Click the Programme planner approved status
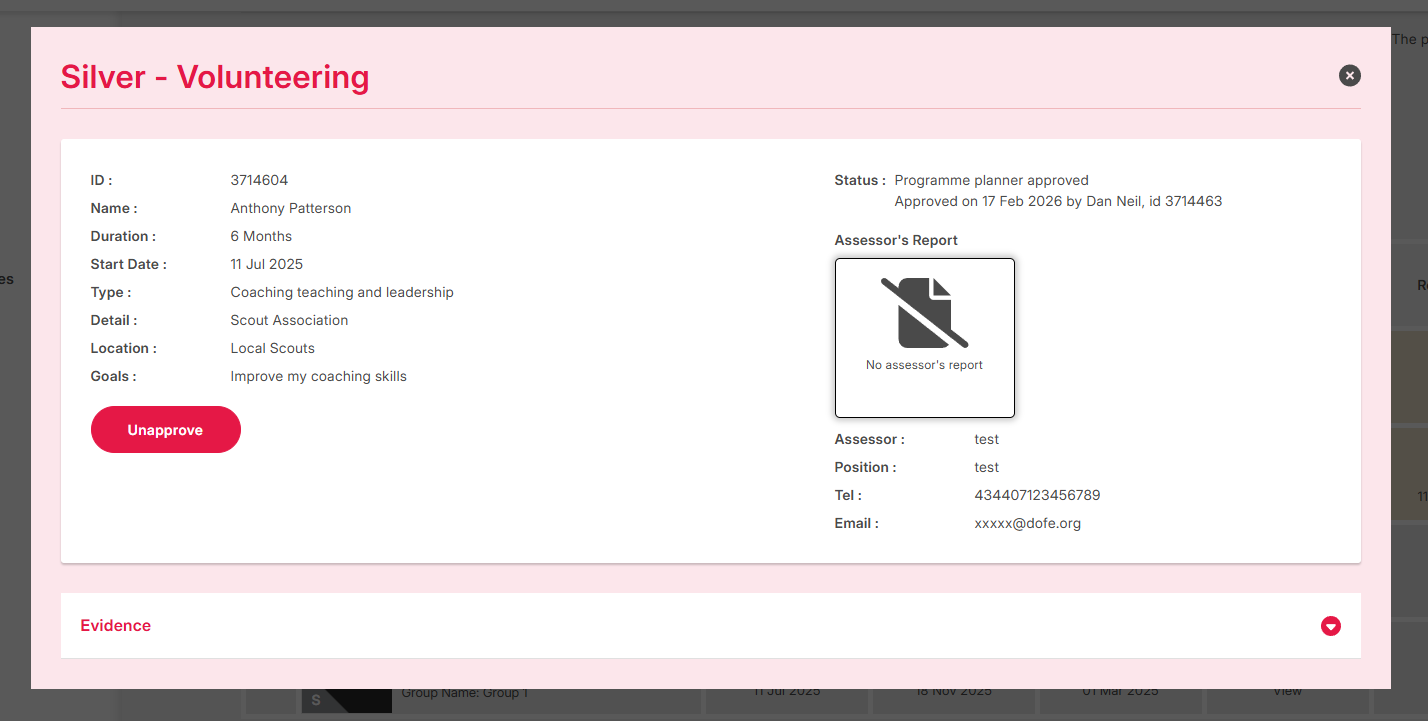 pos(991,180)
